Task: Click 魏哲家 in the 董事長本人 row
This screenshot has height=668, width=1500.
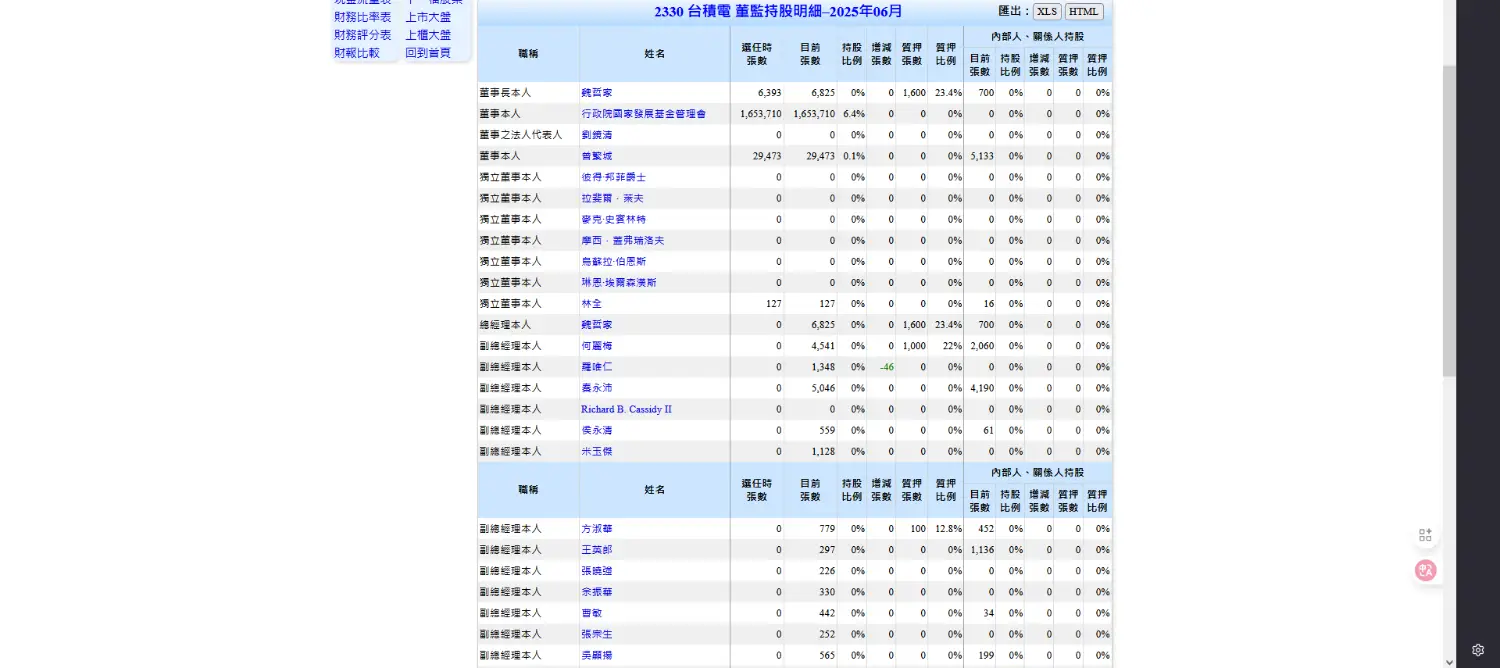Action: click(x=596, y=93)
